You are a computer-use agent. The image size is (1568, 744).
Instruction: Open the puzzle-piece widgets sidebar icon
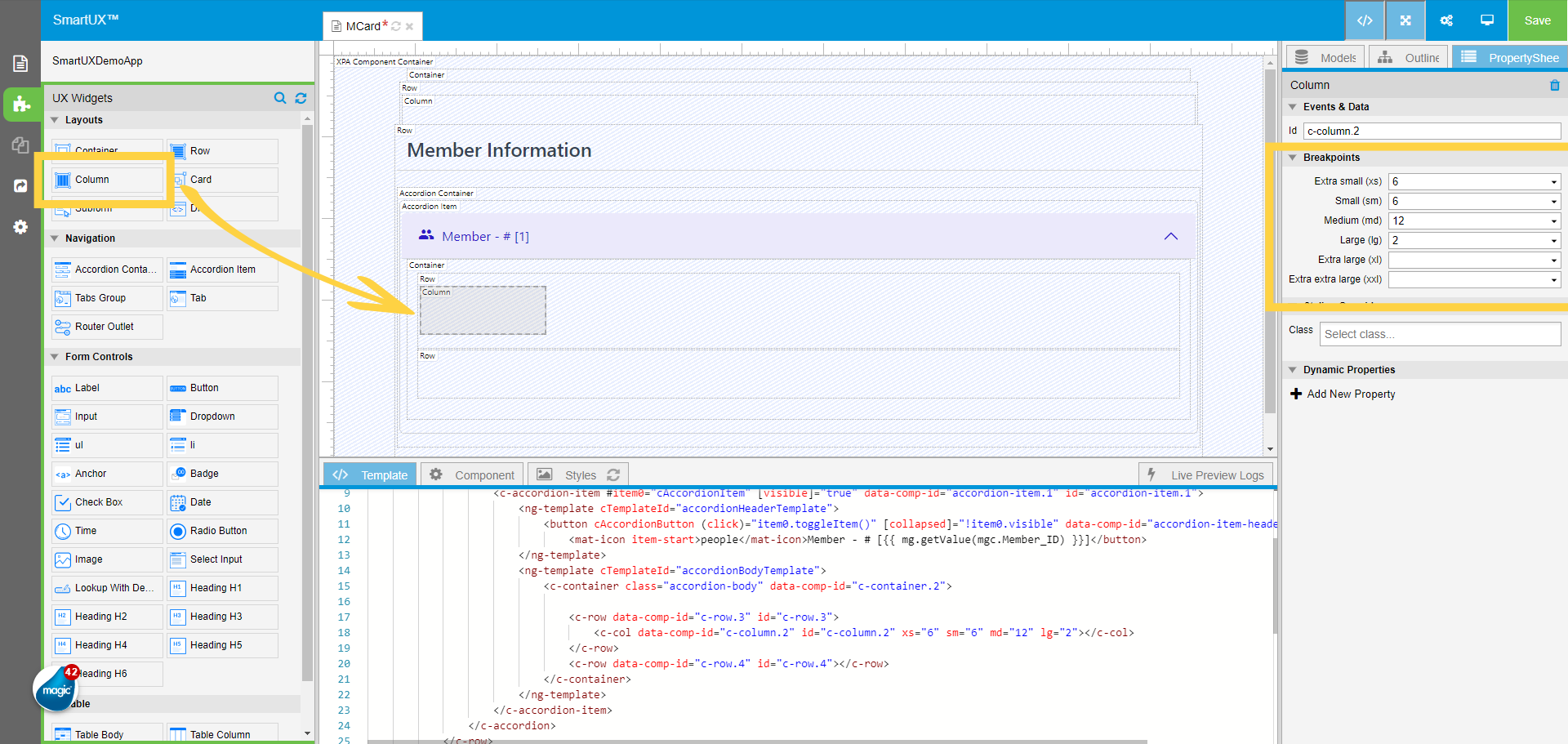[21, 105]
